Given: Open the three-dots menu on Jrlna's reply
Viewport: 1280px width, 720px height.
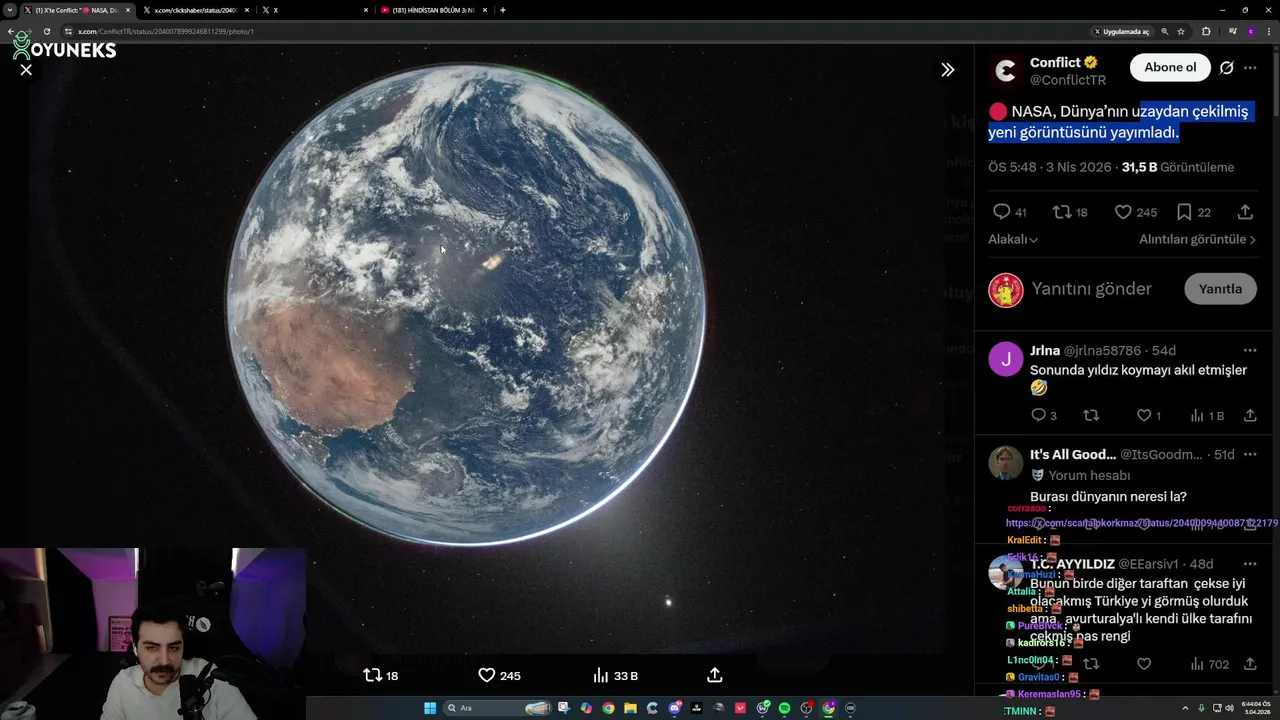Looking at the screenshot, I should [1250, 350].
